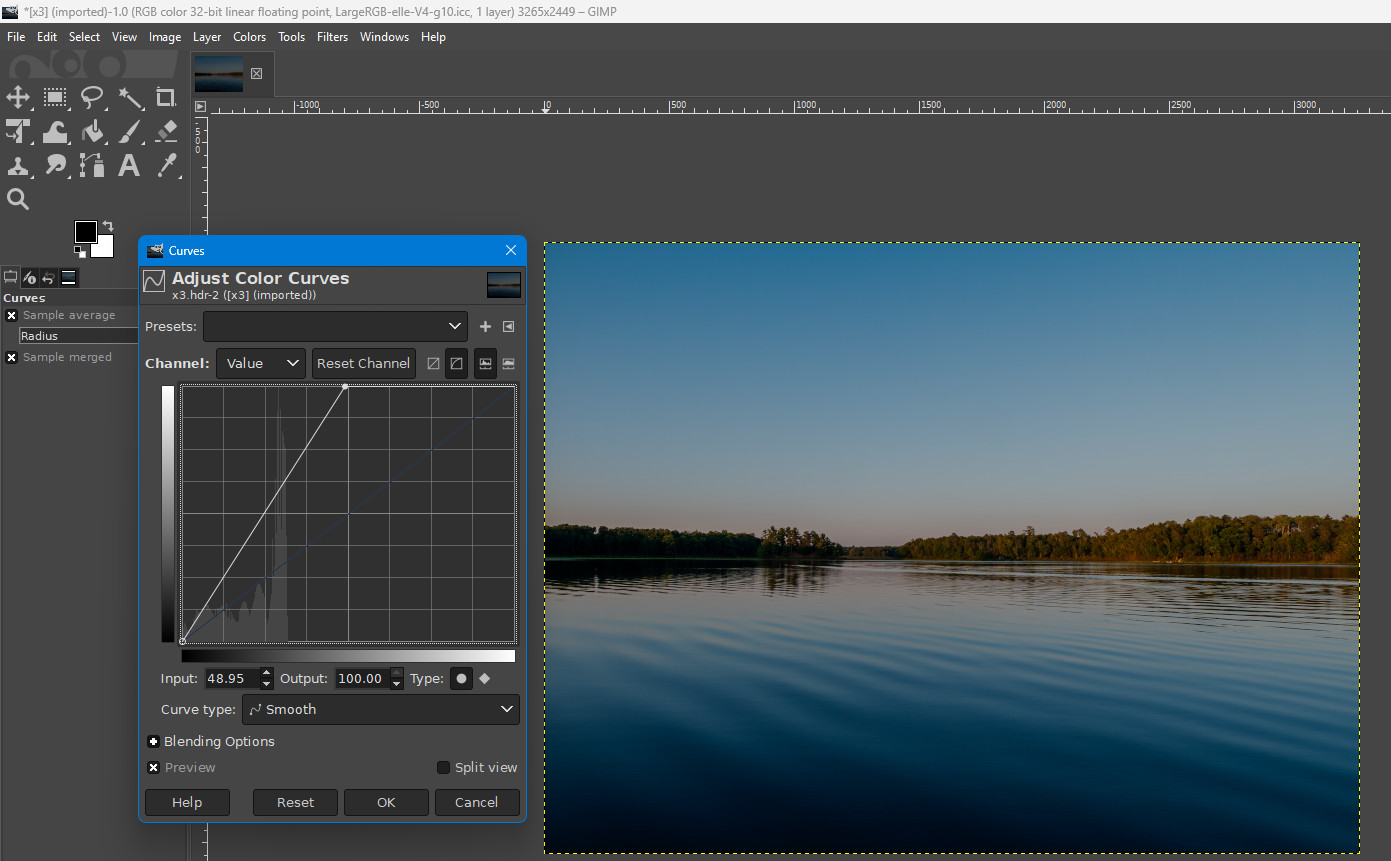
Task: Click the black foreground color swatch
Action: pos(85,232)
